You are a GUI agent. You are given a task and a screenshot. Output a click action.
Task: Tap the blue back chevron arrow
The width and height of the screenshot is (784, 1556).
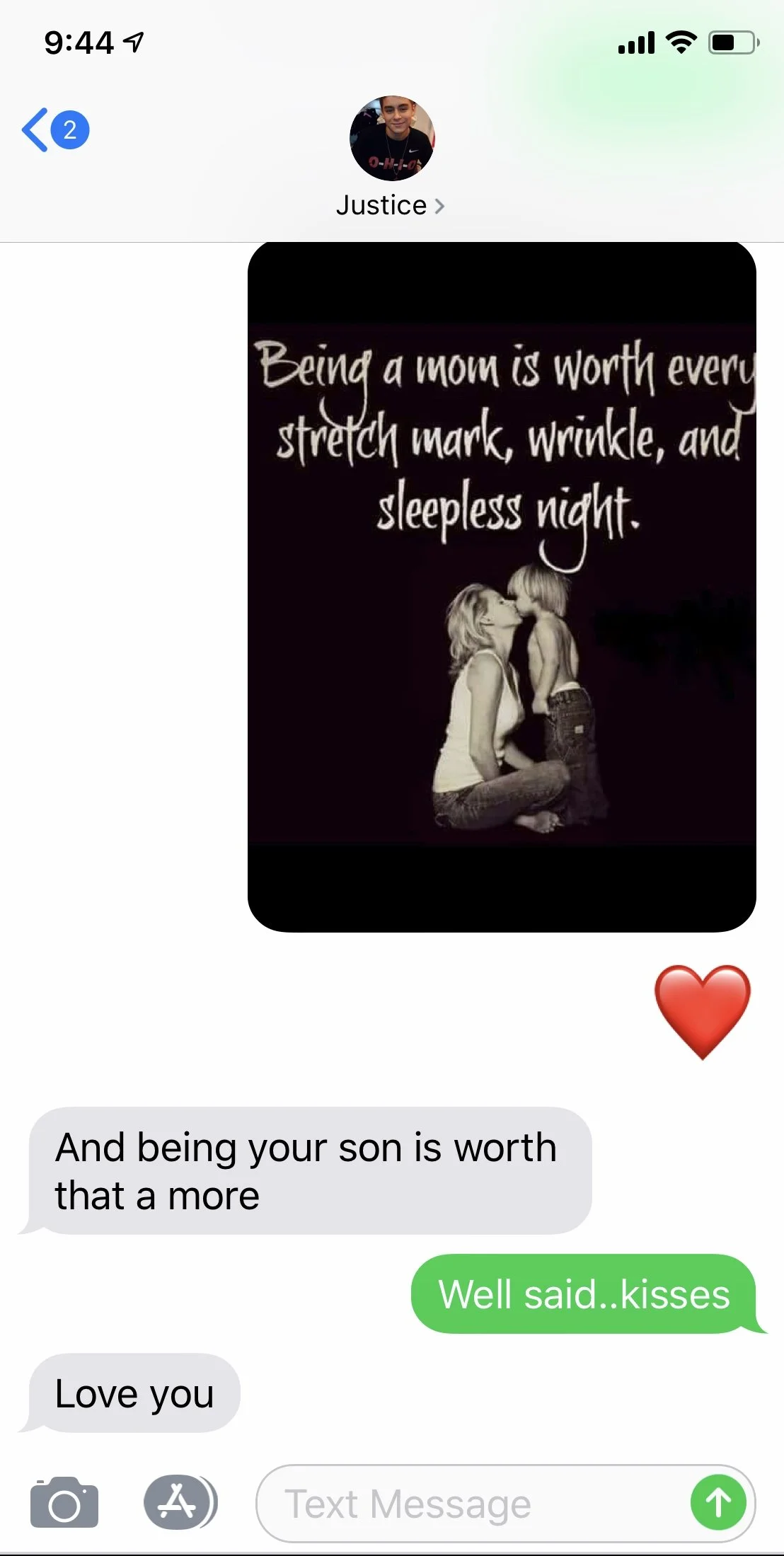pos(35,129)
